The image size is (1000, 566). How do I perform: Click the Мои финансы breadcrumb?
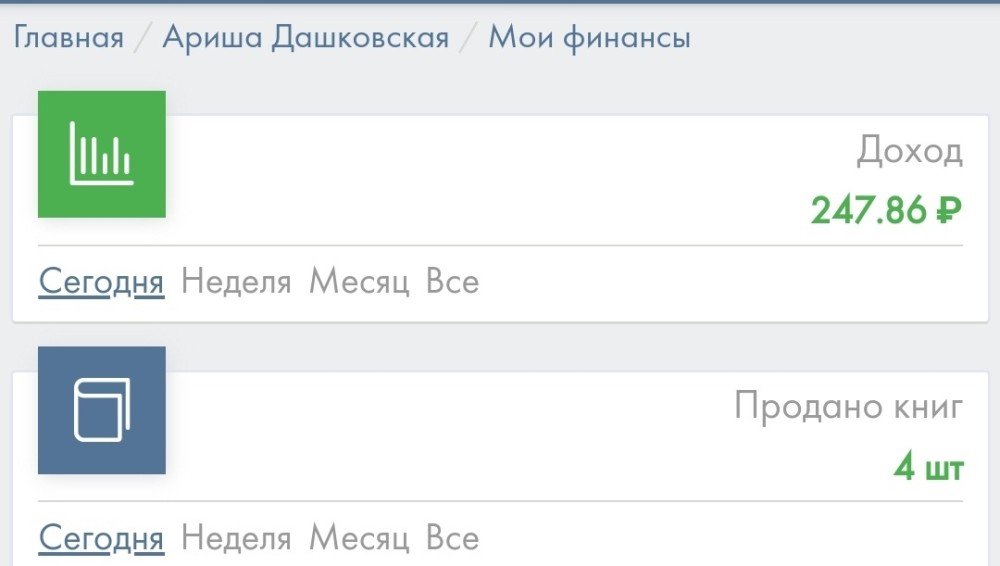click(589, 38)
